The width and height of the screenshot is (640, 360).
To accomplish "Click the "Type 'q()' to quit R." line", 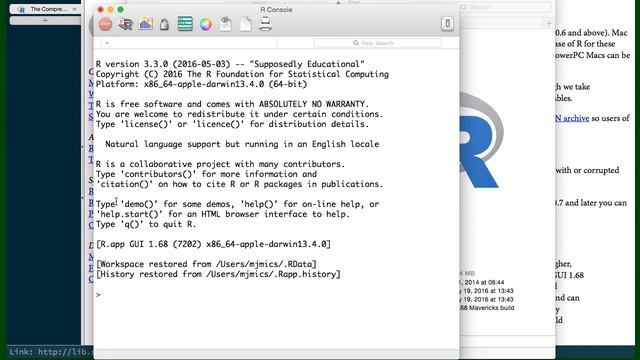I will (146, 224).
